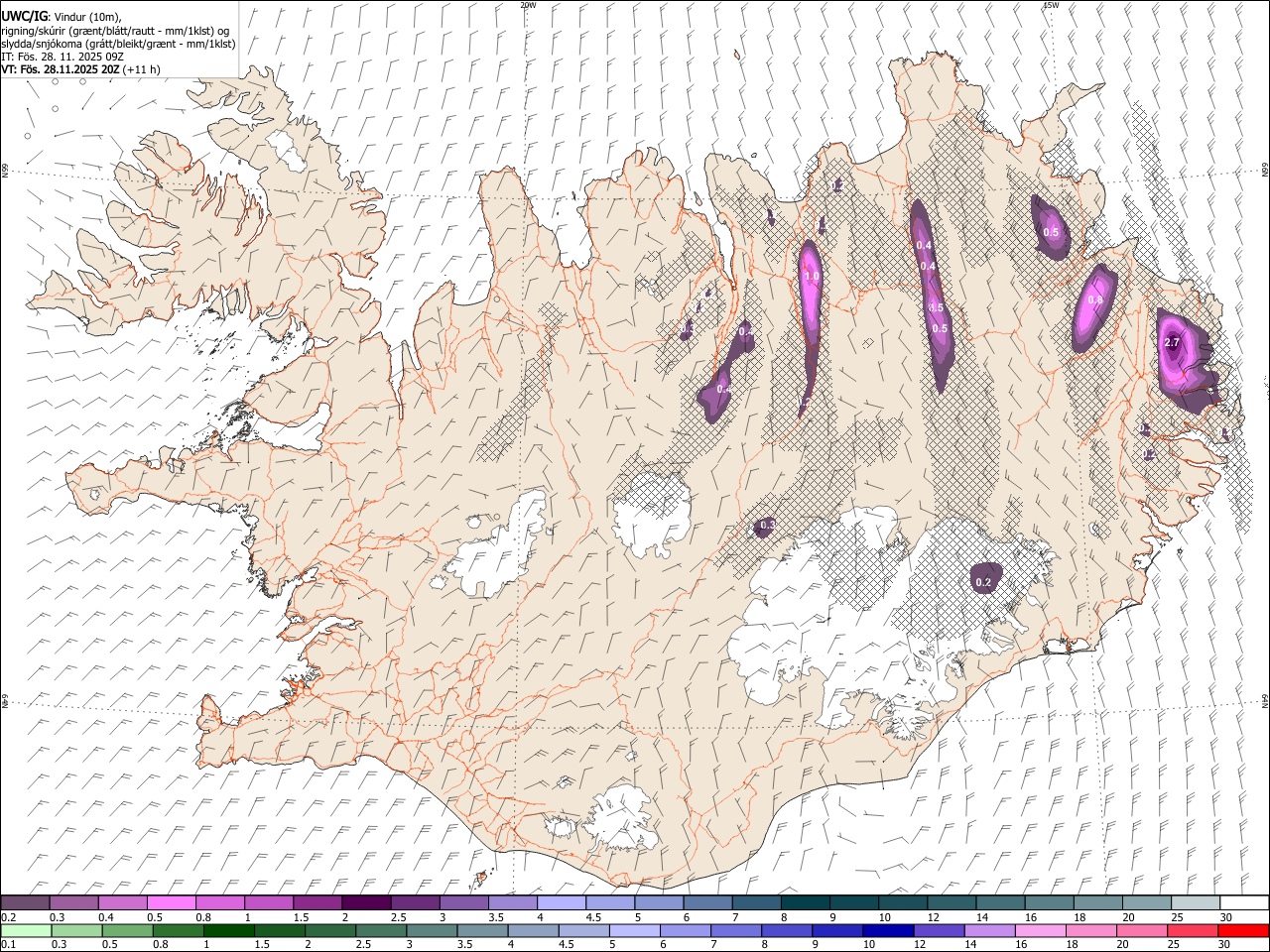1270x952 pixels.
Task: Select upper legend swatch between 18 and 20
Action: click(x=1098, y=903)
